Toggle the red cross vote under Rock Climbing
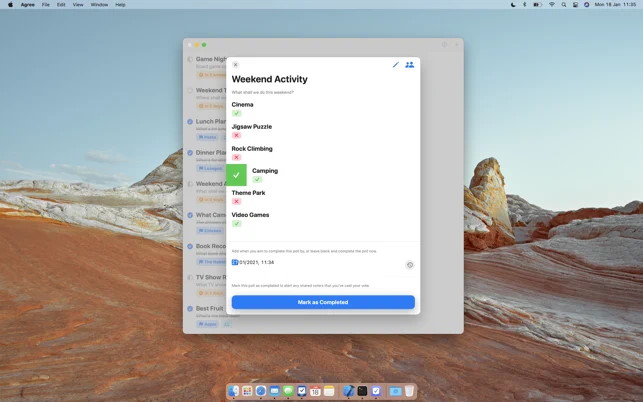This screenshot has height=402, width=643. tap(237, 158)
